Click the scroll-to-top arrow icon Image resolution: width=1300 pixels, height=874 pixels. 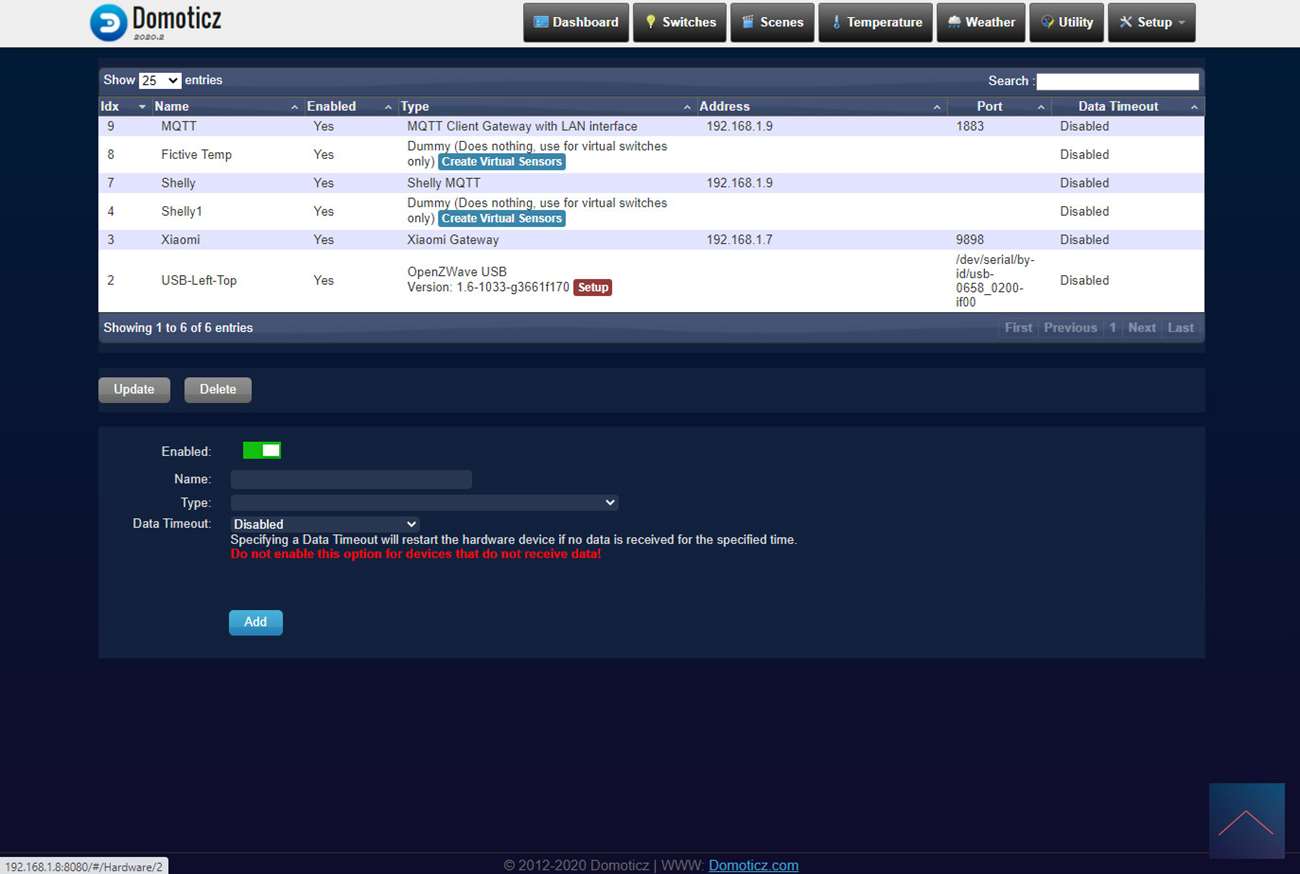1246,821
